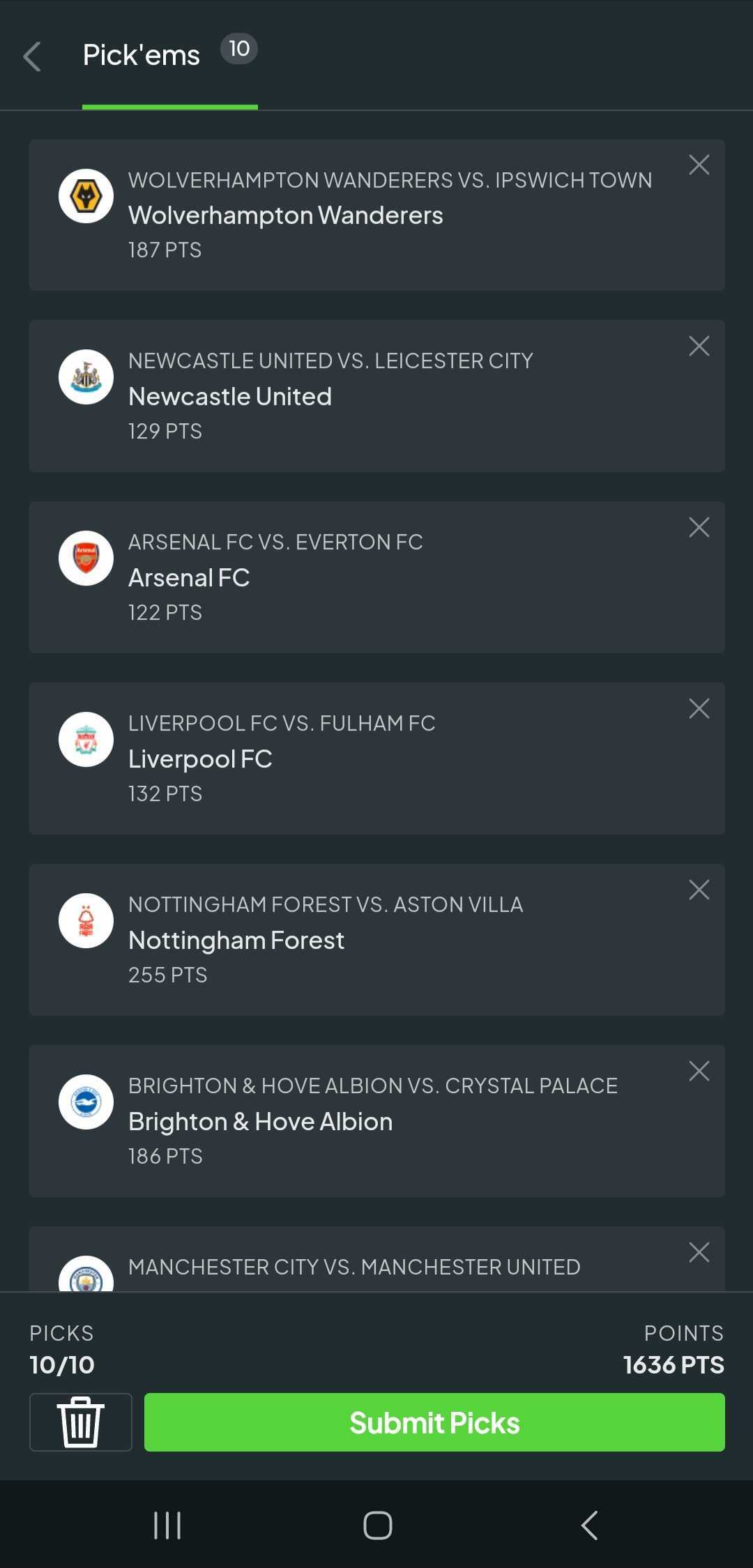753x1568 pixels.
Task: Tap the Brighton & Hove Albion crest
Action: click(x=86, y=1102)
